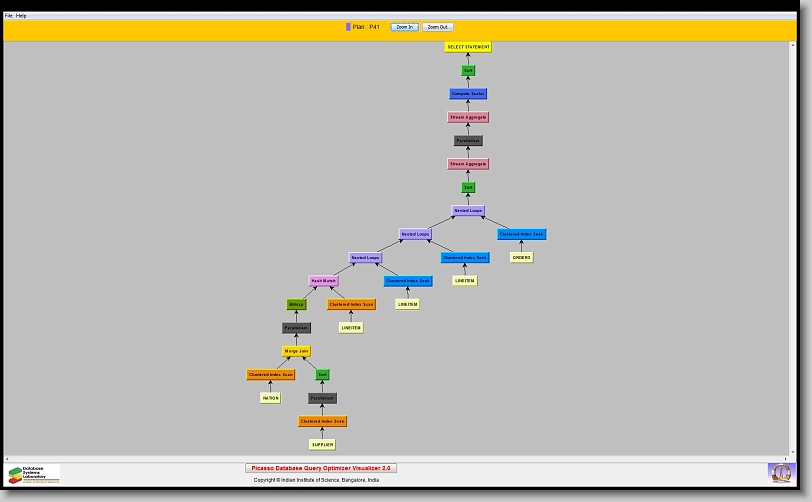Image resolution: width=812 pixels, height=502 pixels.
Task: Click the Merge Join node
Action: point(296,351)
